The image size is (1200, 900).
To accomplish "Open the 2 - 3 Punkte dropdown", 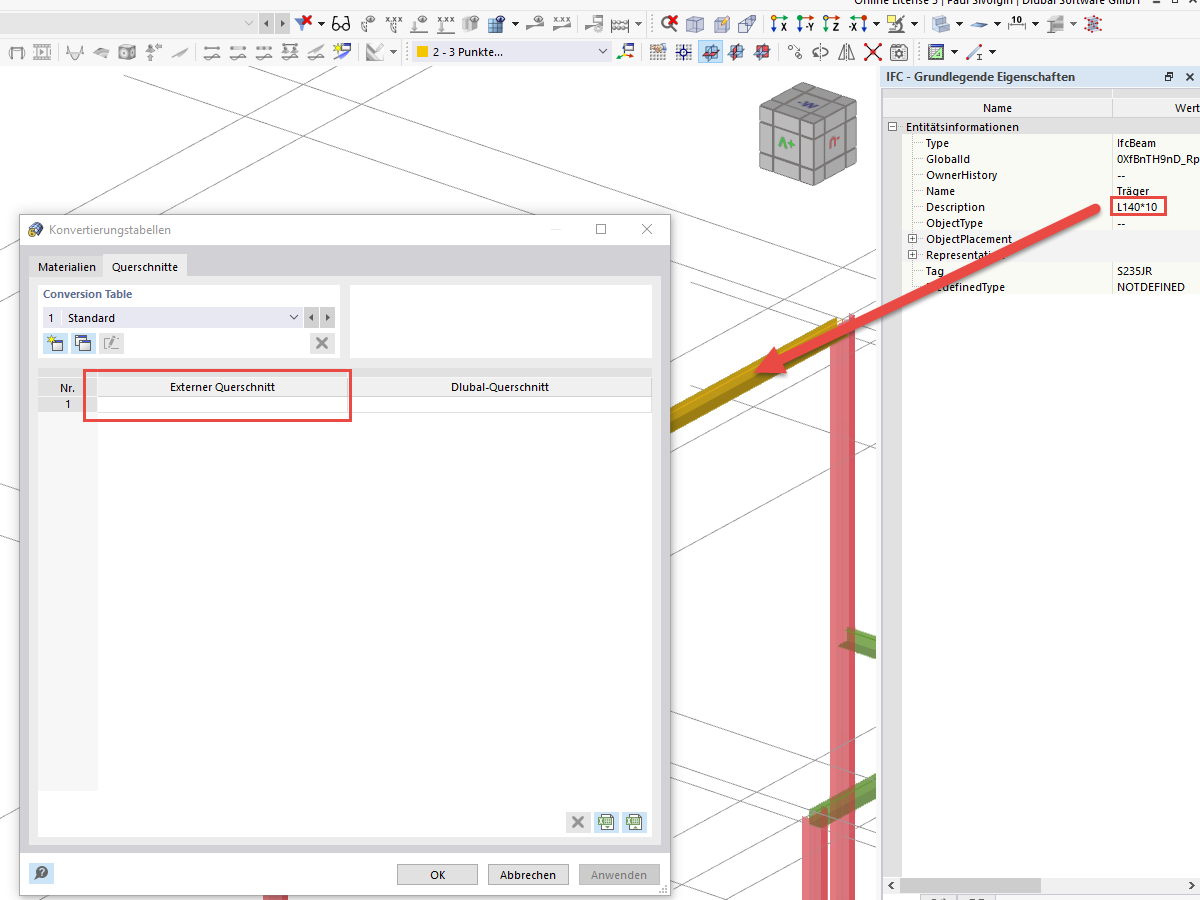I will (602, 52).
